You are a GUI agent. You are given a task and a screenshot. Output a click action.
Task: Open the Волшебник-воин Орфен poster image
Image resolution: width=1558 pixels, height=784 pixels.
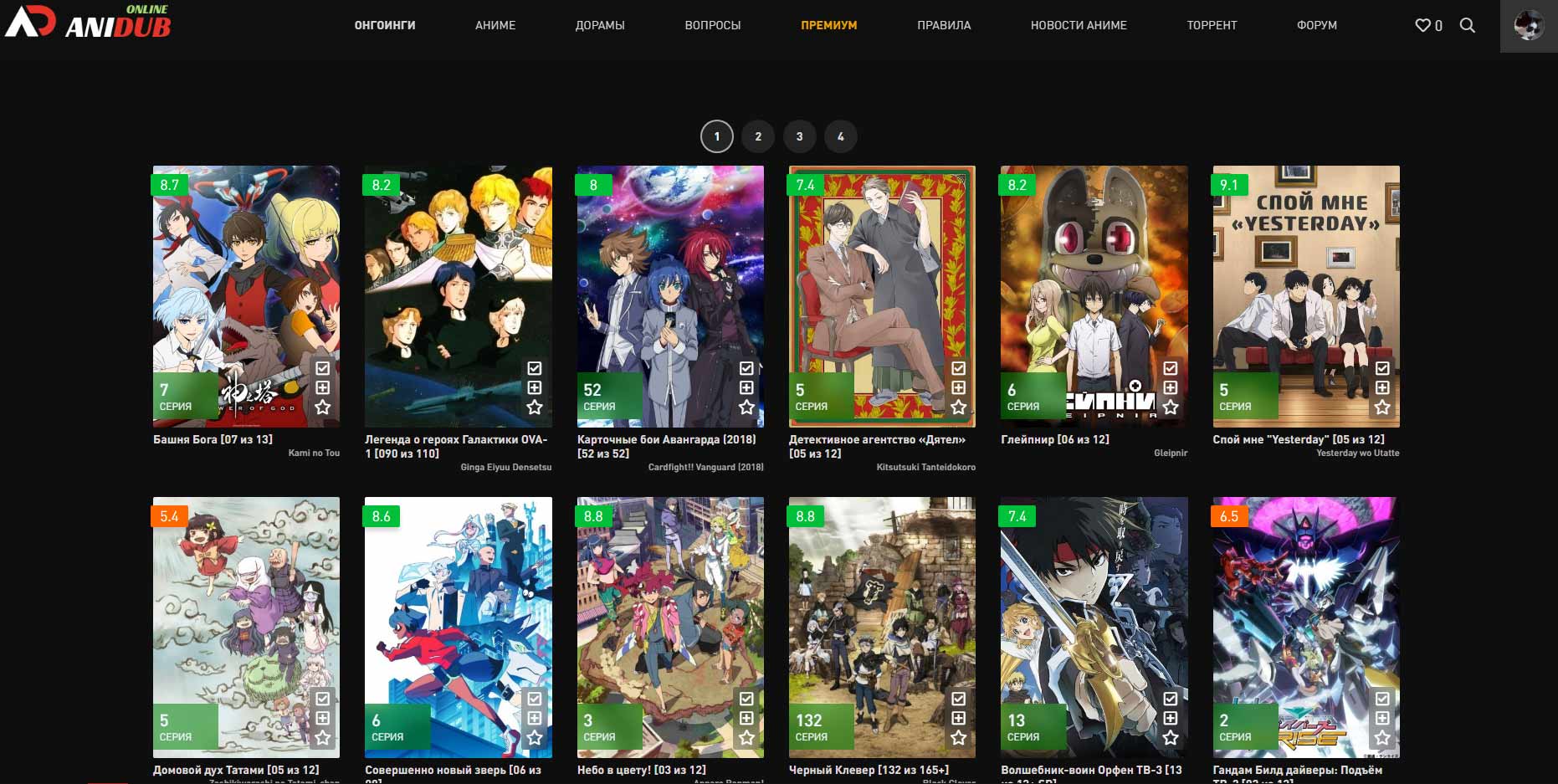pyautogui.click(x=1094, y=628)
